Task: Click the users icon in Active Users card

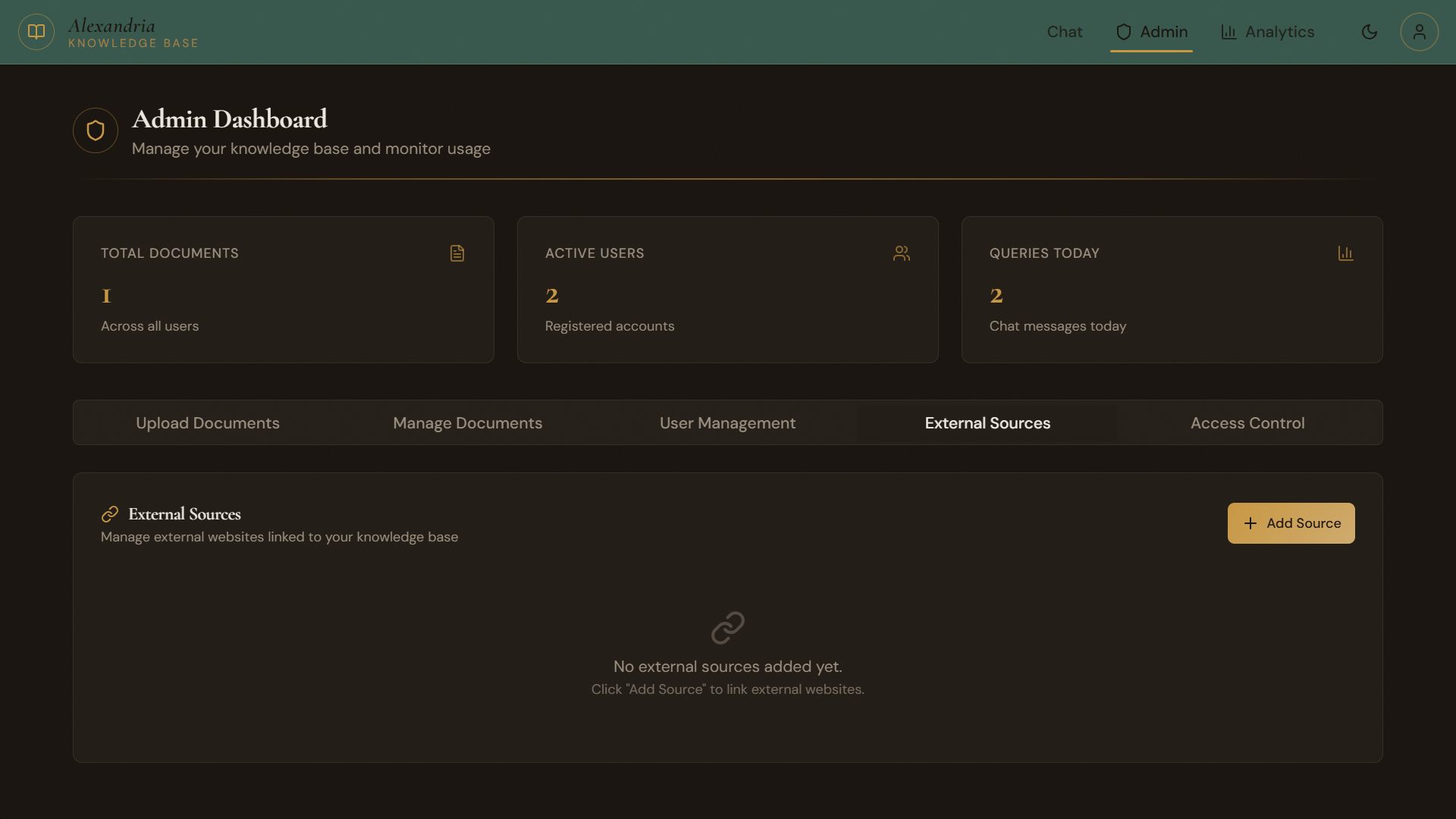Action: click(902, 253)
